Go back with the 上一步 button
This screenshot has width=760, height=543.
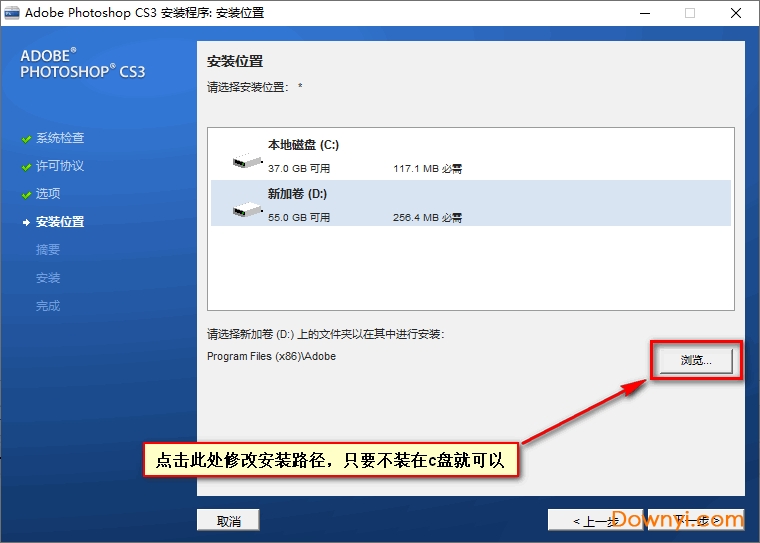coord(596,521)
